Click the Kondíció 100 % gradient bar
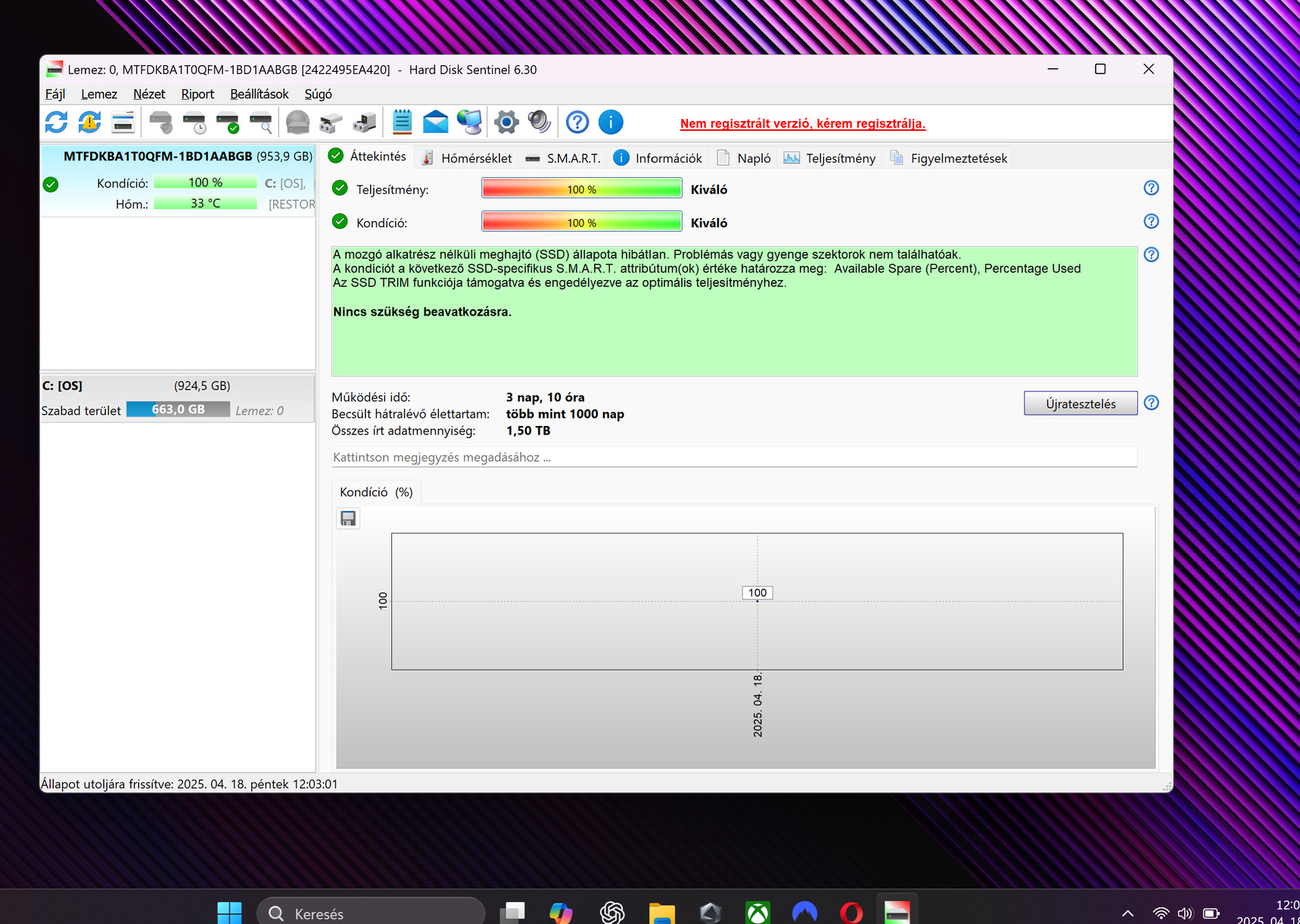Image resolution: width=1300 pixels, height=924 pixels. coord(582,222)
